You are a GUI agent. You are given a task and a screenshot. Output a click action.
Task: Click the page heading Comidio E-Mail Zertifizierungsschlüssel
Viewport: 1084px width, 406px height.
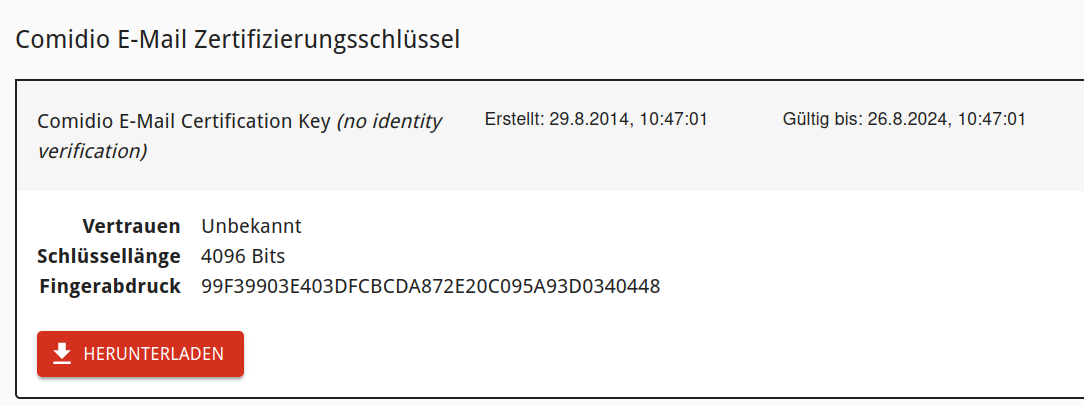click(236, 40)
